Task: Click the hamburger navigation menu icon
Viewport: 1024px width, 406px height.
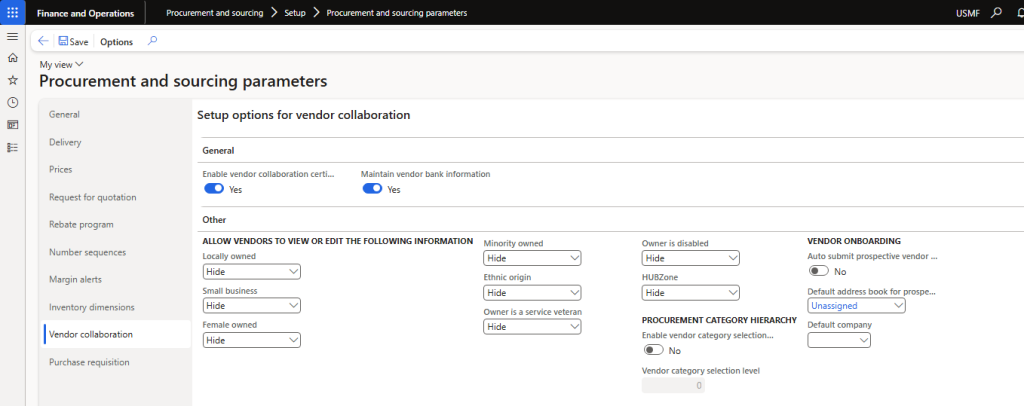Action: (x=12, y=36)
